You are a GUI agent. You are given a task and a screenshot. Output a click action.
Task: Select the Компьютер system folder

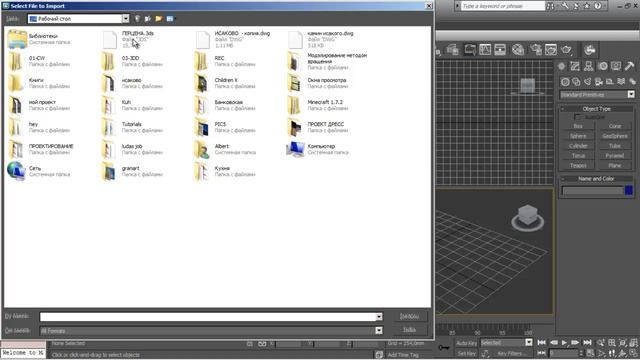318,149
